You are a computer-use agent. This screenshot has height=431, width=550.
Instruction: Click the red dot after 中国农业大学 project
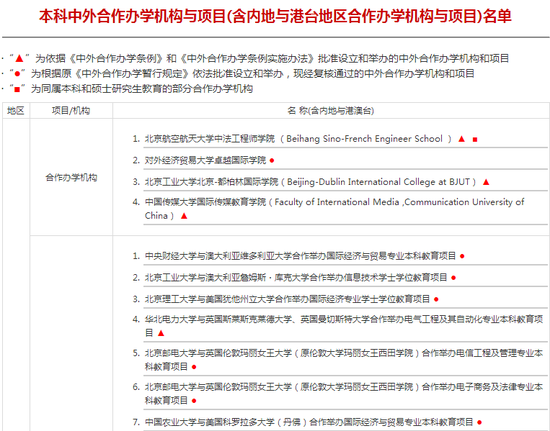click(479, 422)
